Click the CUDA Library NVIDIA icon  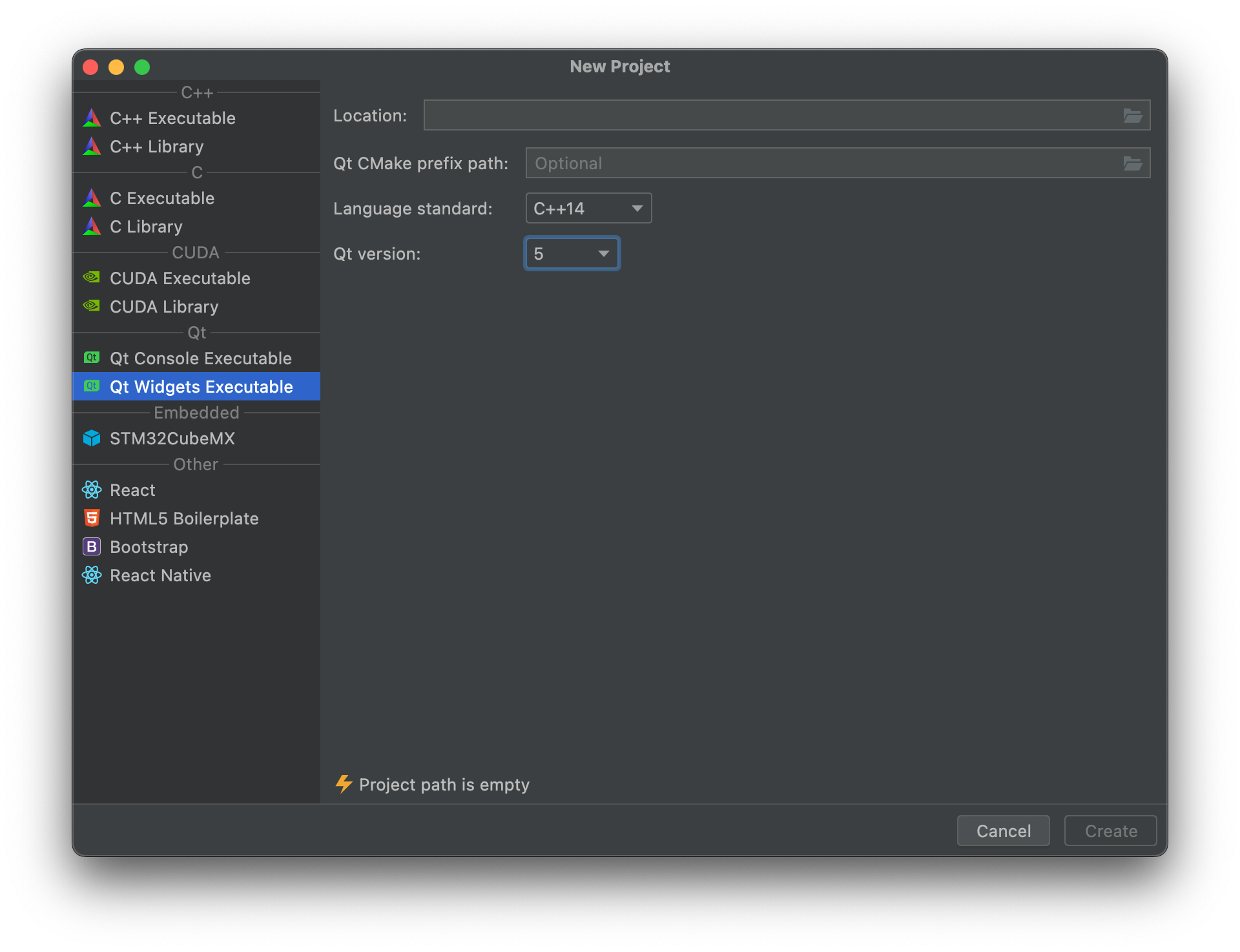pos(92,306)
